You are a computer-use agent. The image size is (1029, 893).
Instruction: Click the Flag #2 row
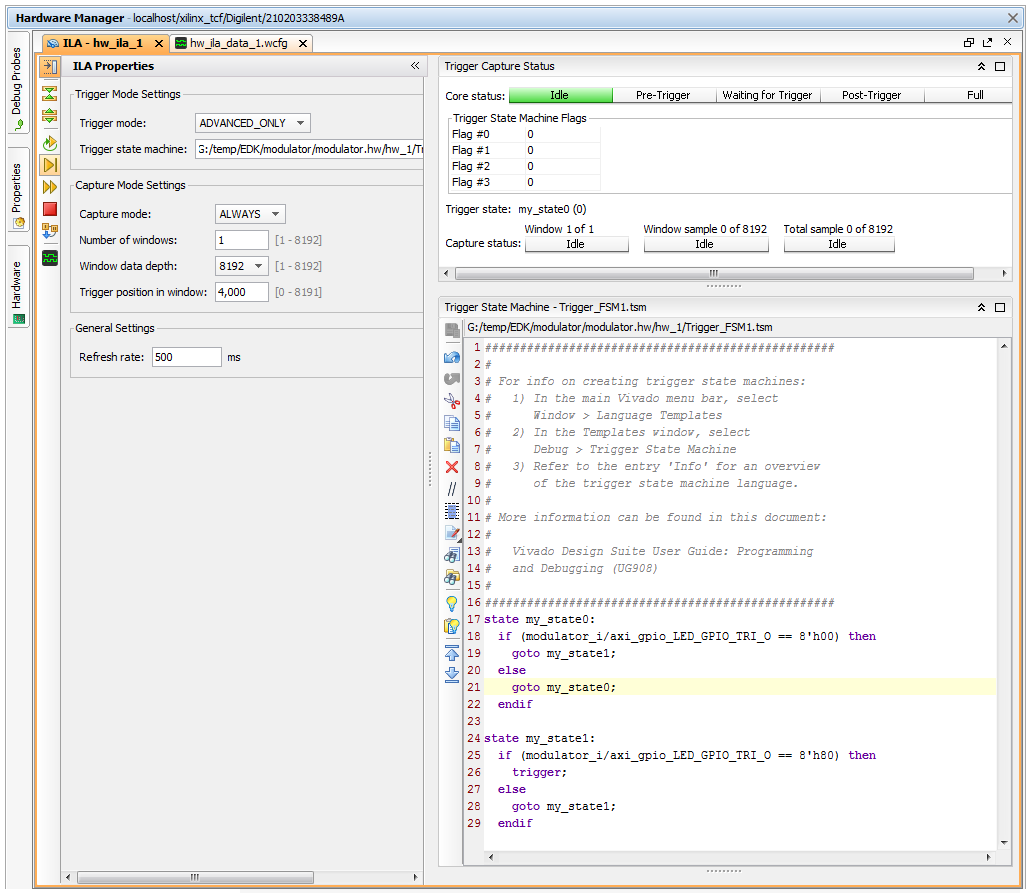(x=526, y=166)
